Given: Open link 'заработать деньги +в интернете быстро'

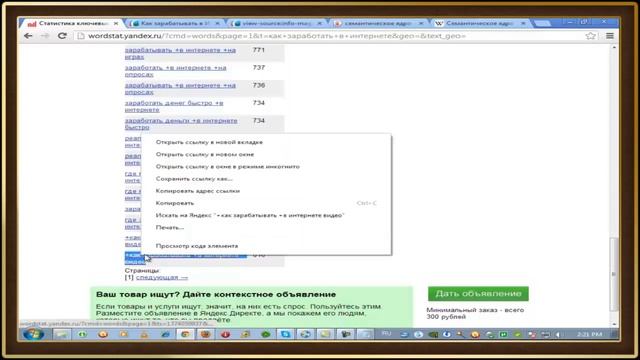Looking at the screenshot, I should [x=181, y=124].
